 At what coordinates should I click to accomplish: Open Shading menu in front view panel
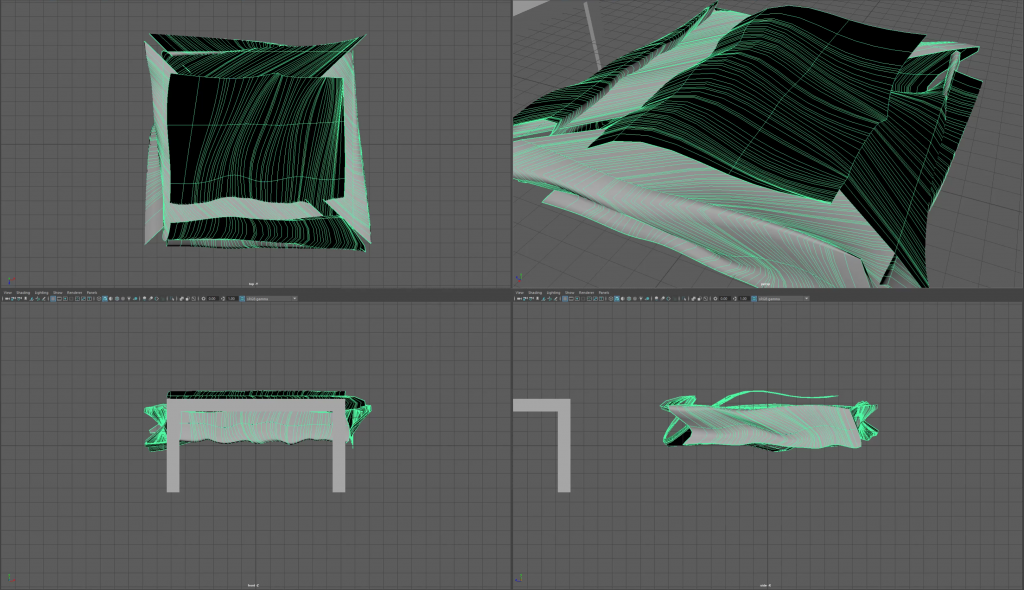(23, 292)
